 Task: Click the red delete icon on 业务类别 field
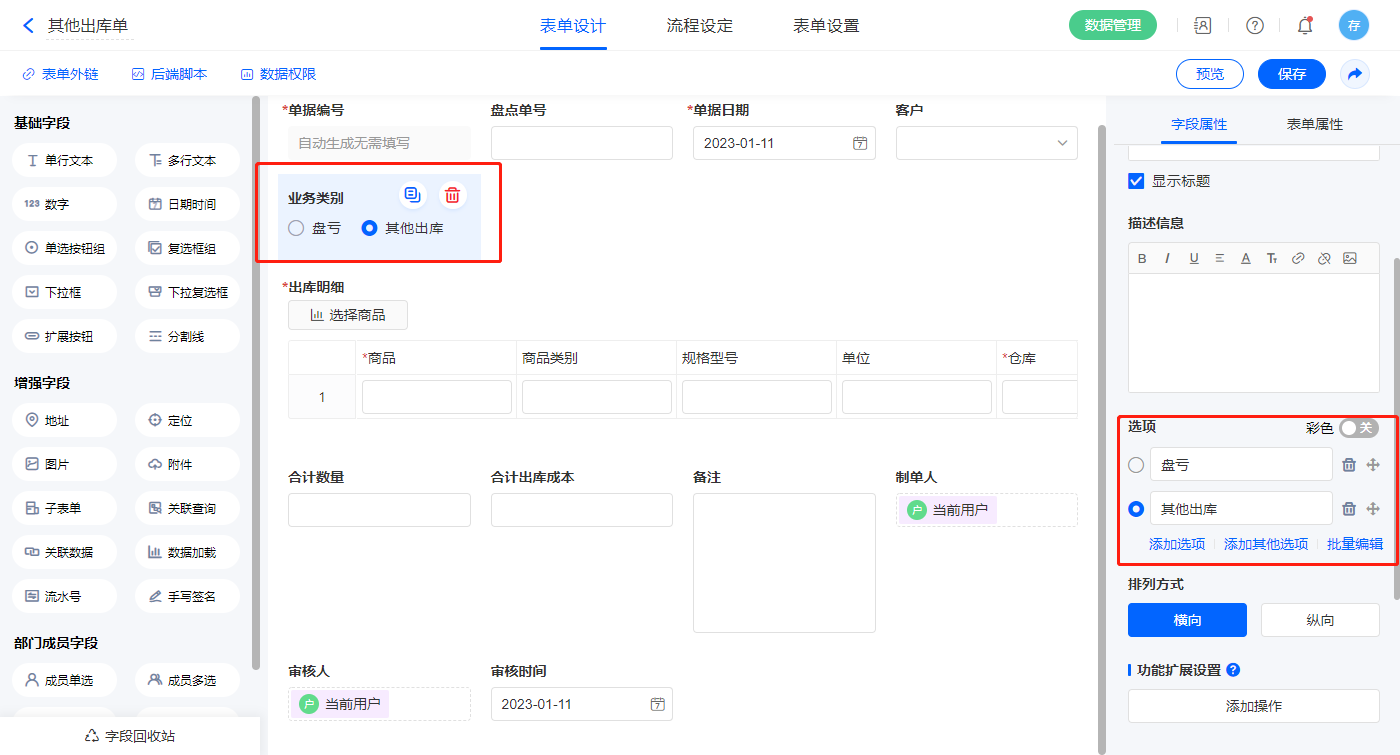[452, 195]
